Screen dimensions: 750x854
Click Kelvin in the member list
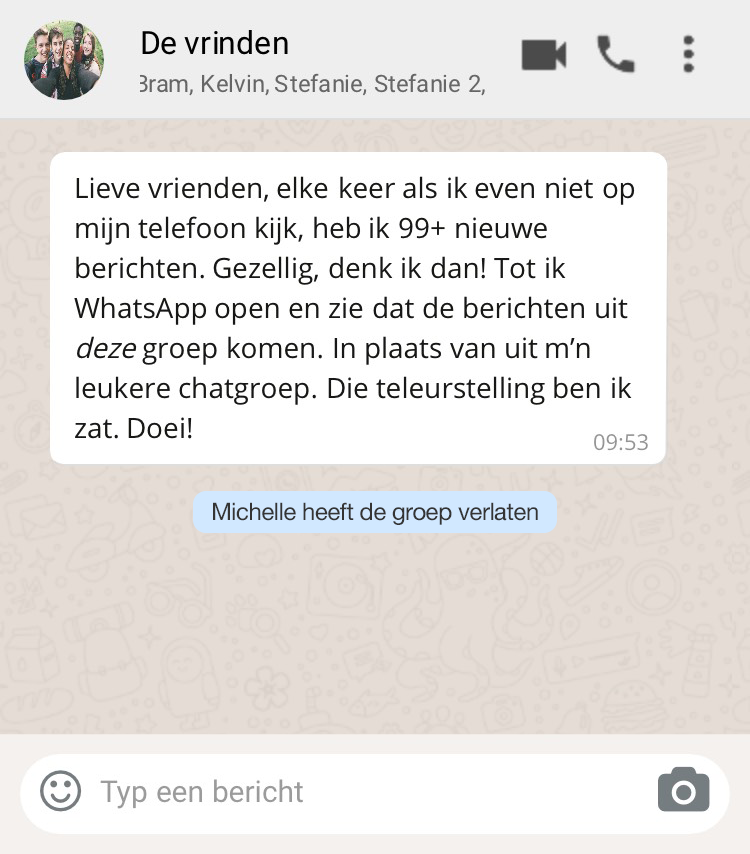tap(234, 84)
